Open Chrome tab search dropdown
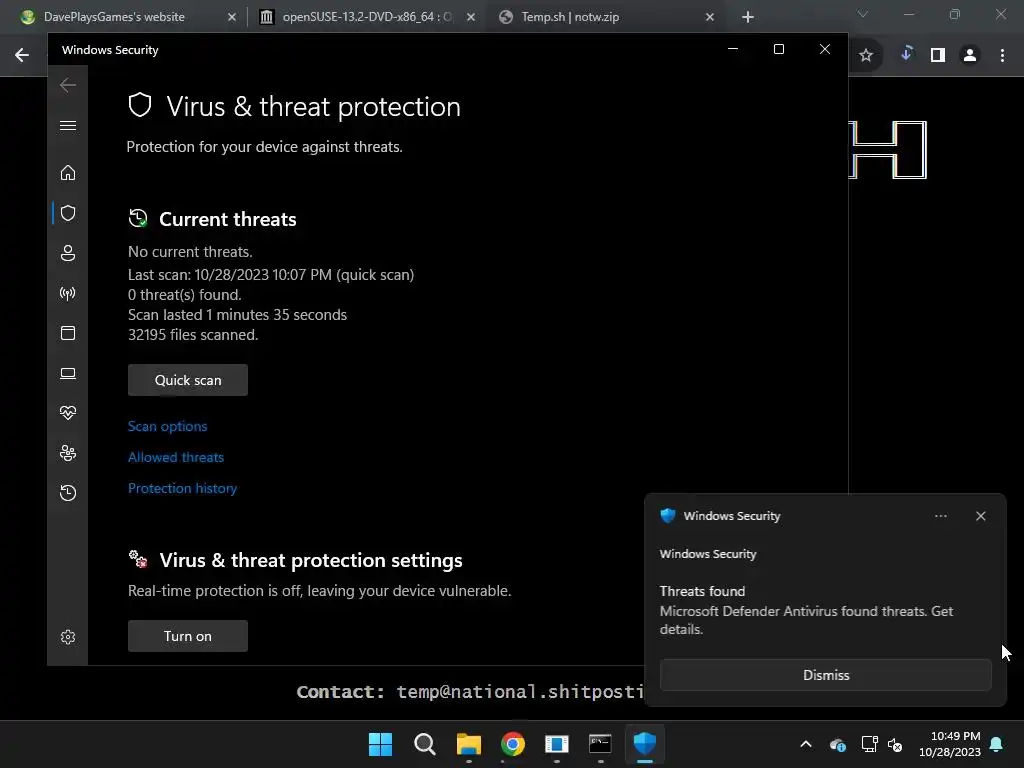The height and width of the screenshot is (768, 1024). tap(863, 14)
